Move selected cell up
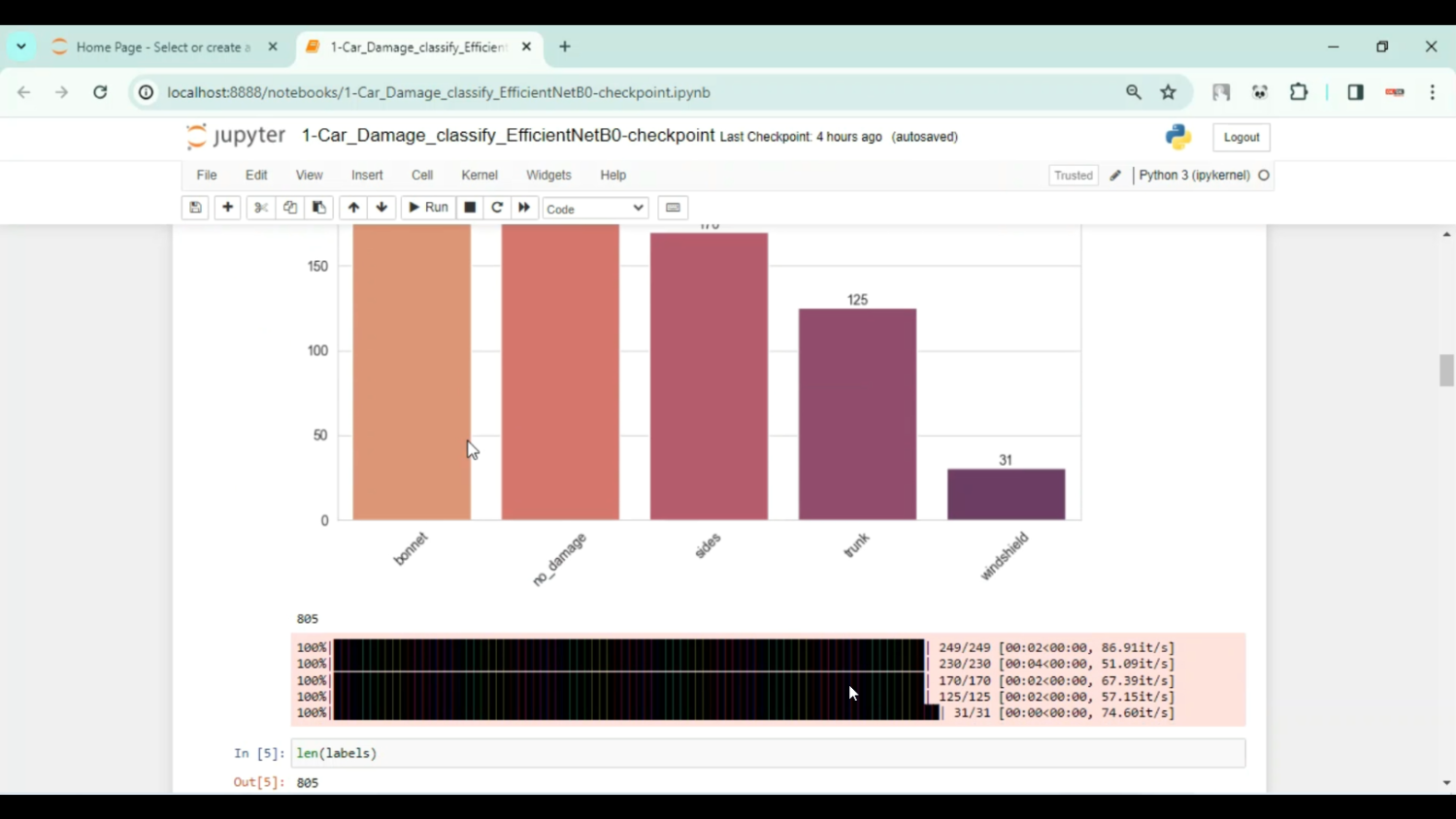The height and width of the screenshot is (819, 1456). pyautogui.click(x=352, y=207)
